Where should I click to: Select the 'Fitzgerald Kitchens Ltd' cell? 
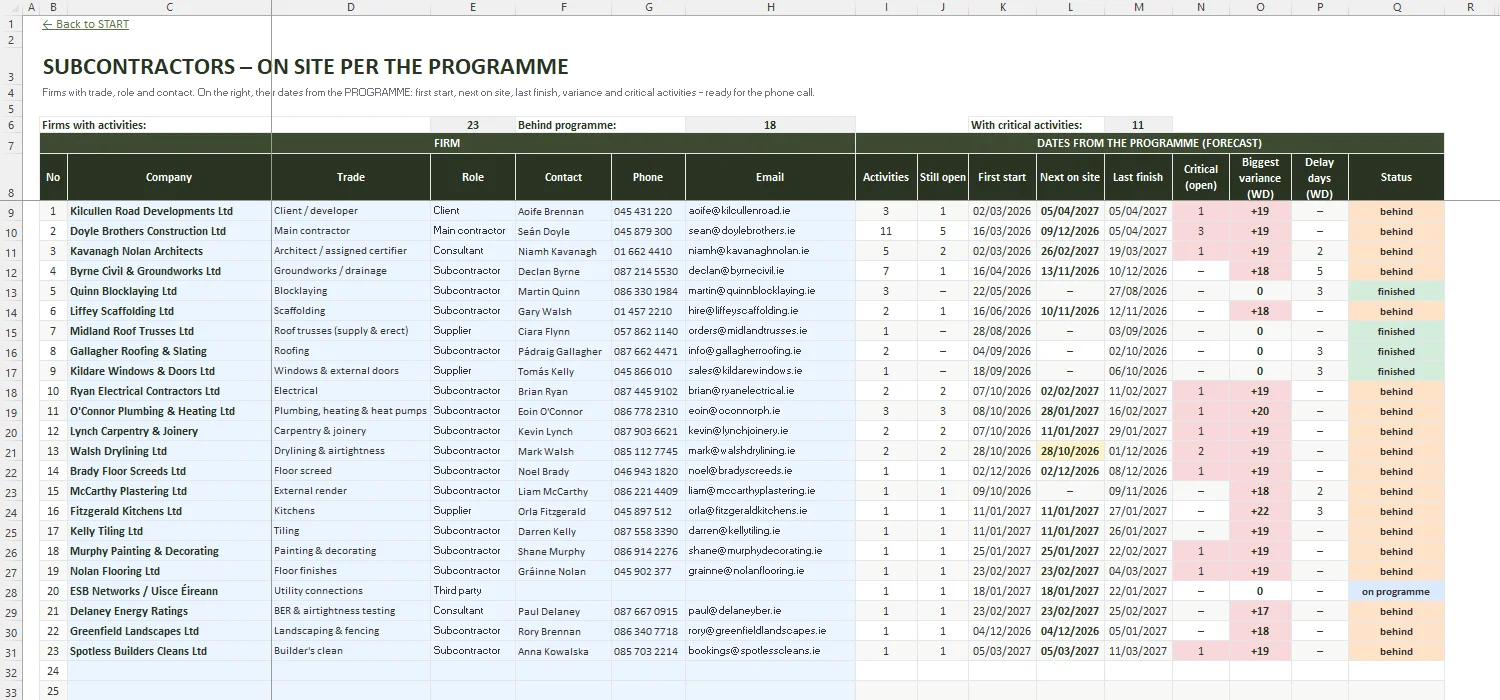[169, 511]
